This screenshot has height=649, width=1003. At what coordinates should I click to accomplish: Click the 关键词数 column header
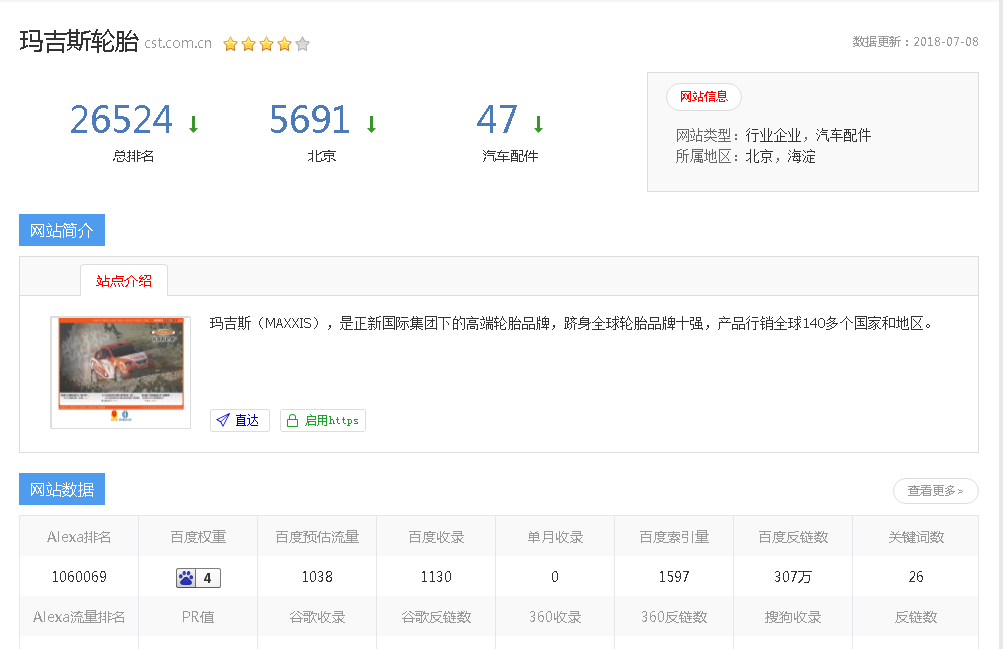click(916, 537)
